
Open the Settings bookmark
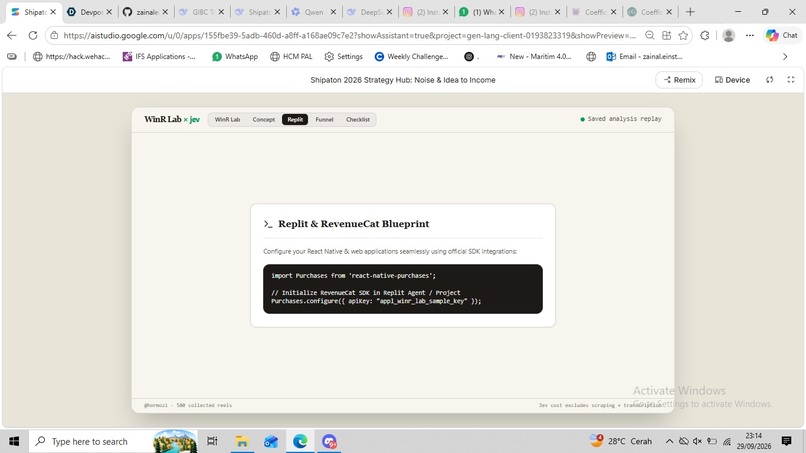point(343,57)
